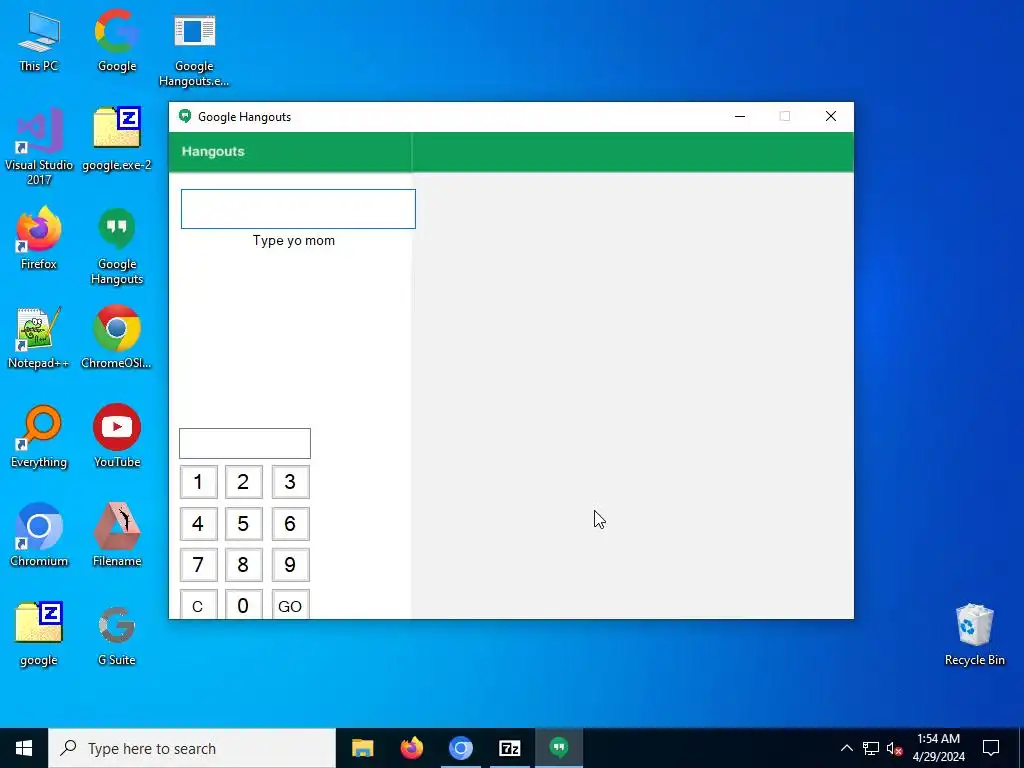Screen dimensions: 1024x768
Task: Open the Everything search shortcut
Action: tap(39, 436)
